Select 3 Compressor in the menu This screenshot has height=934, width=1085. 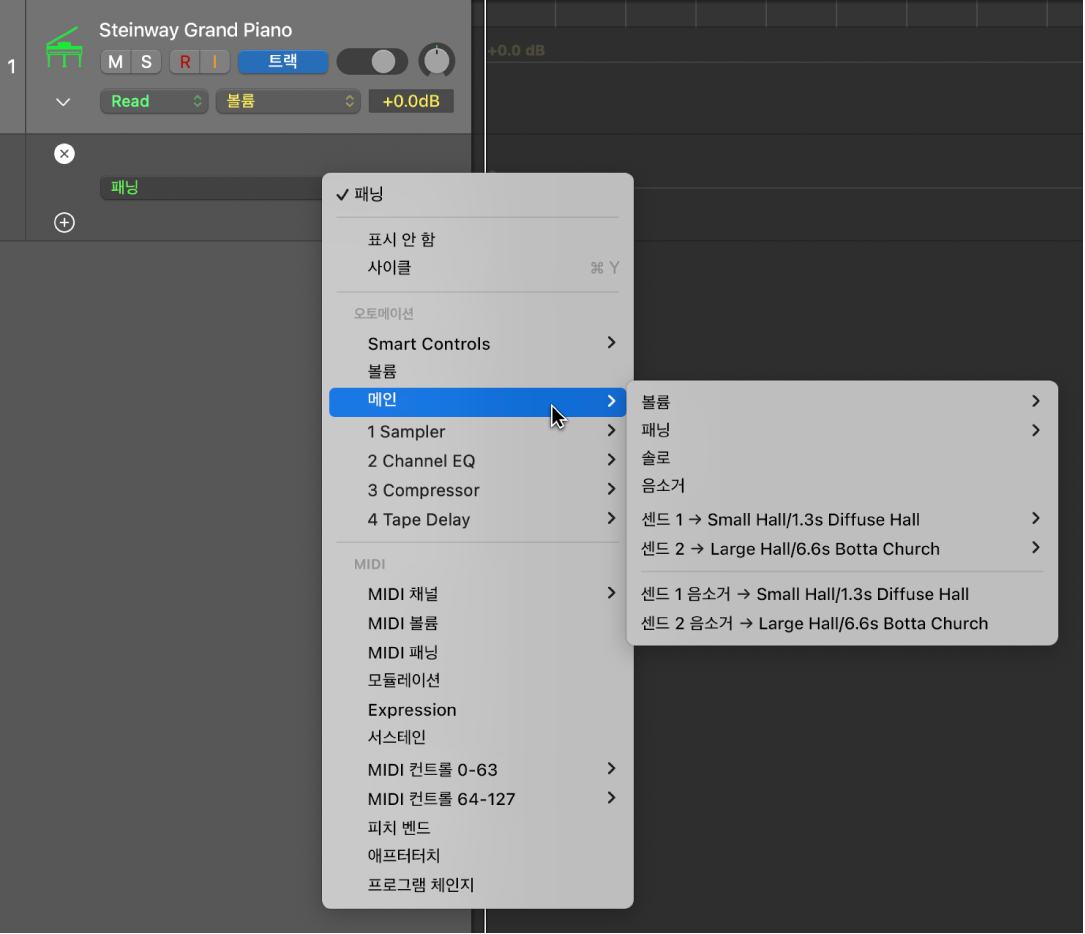point(423,490)
